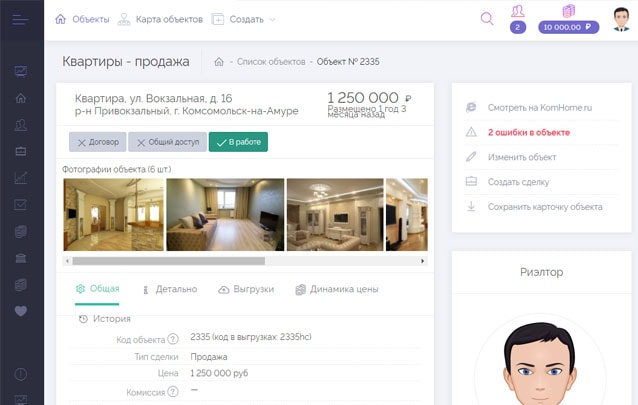The width and height of the screenshot is (638, 405).
Task: Open the users icon in the top bar
Action: [x=518, y=11]
